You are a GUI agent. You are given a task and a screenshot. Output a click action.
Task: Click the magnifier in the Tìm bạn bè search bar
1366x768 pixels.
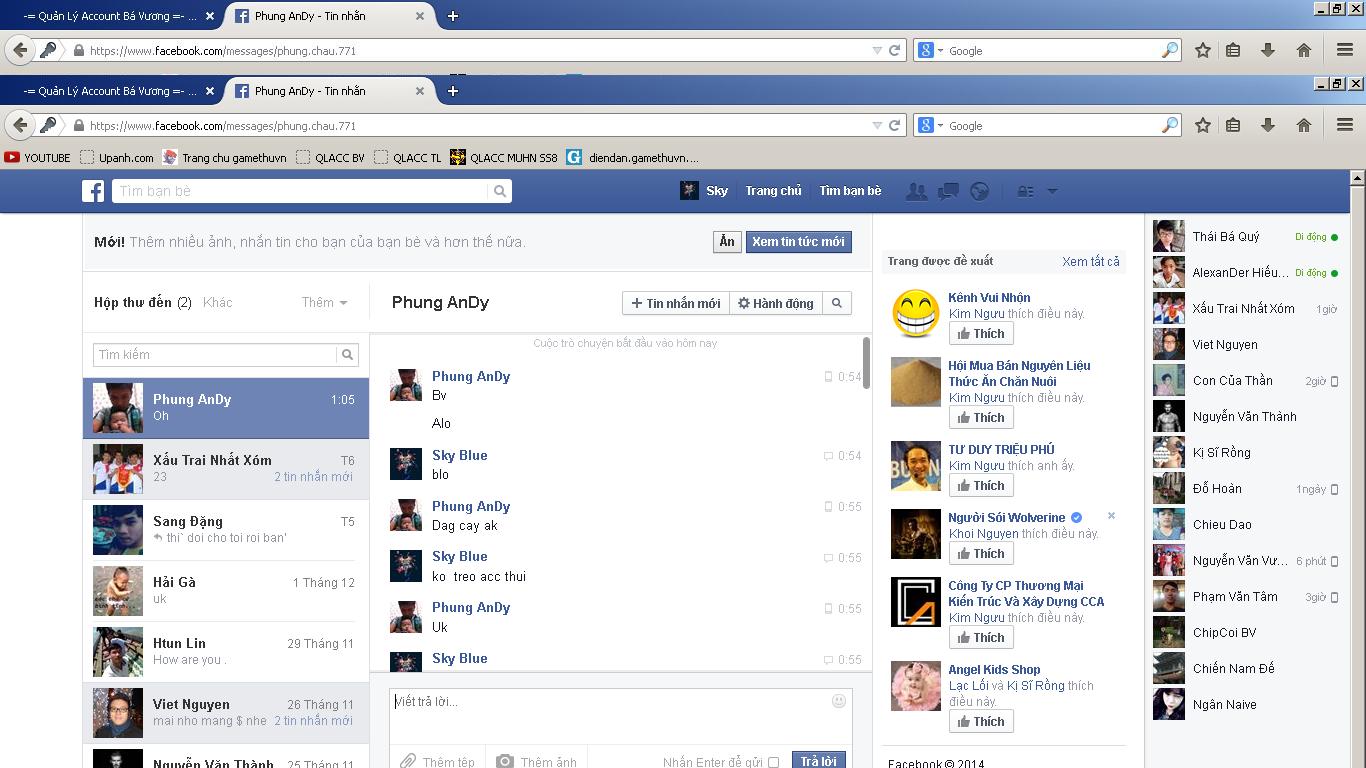[x=500, y=191]
